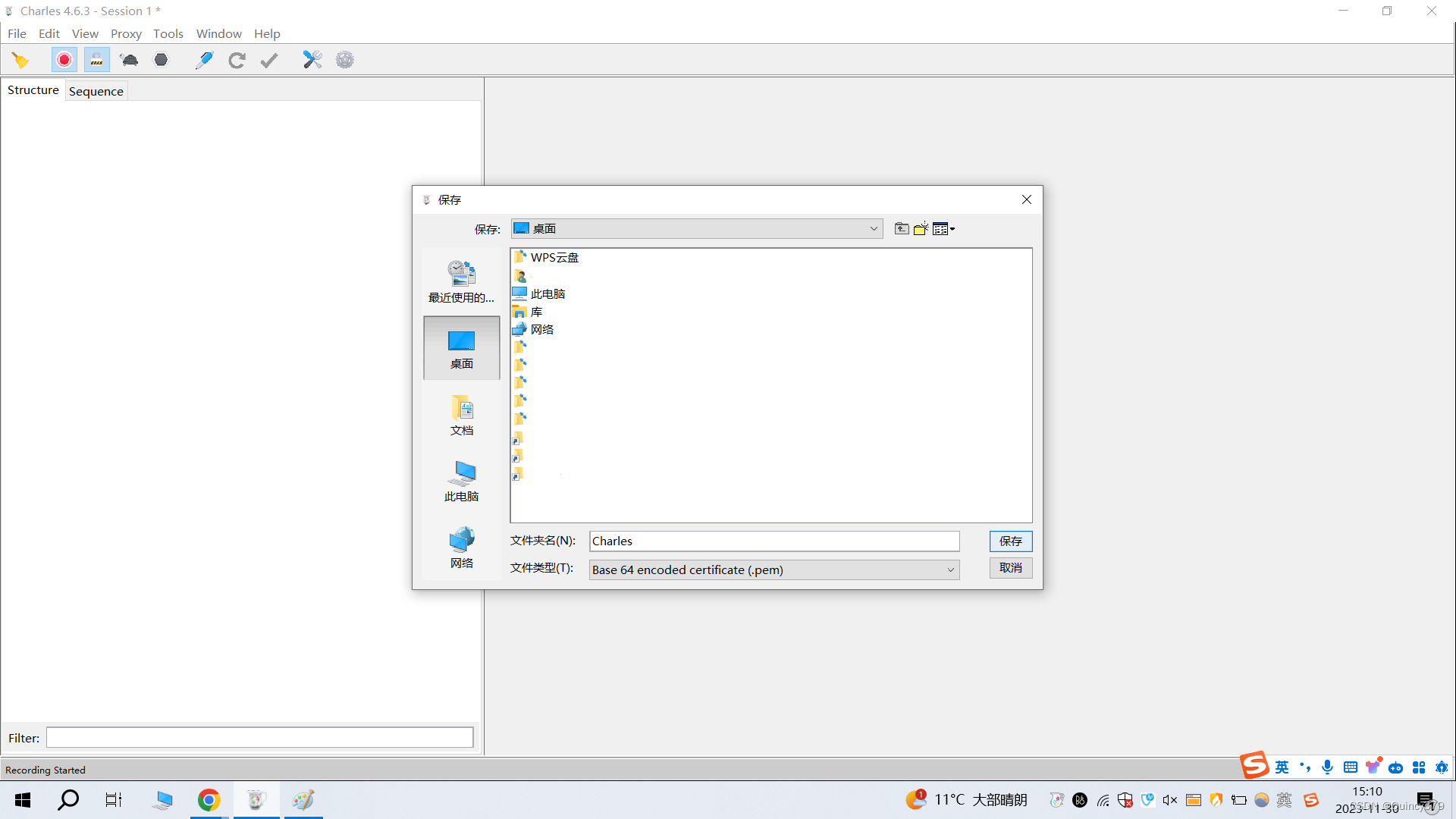The image size is (1456, 819).
Task: Open the View menu
Action: [x=85, y=33]
